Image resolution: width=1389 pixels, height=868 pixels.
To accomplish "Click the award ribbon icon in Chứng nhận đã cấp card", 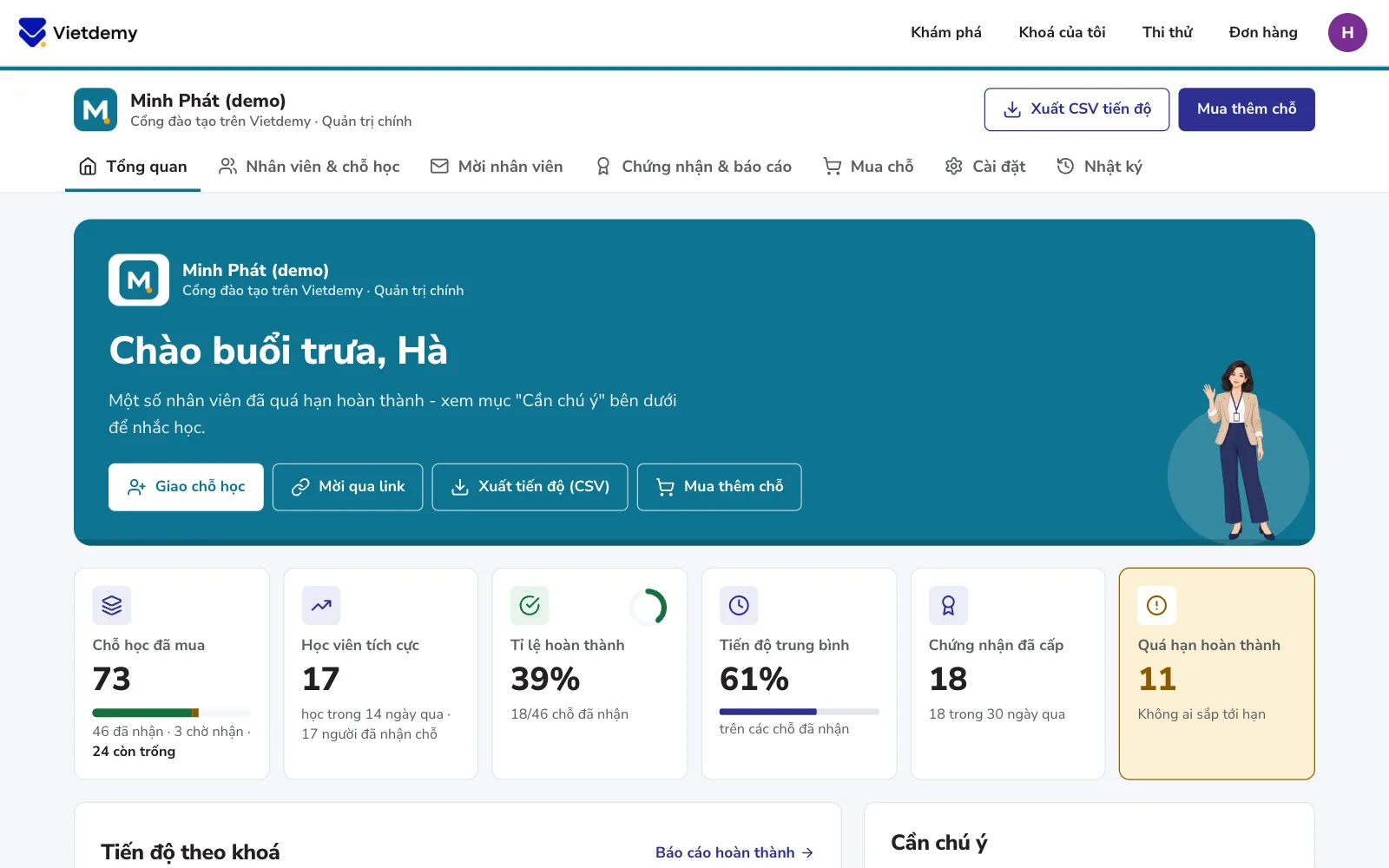I will coord(948,605).
